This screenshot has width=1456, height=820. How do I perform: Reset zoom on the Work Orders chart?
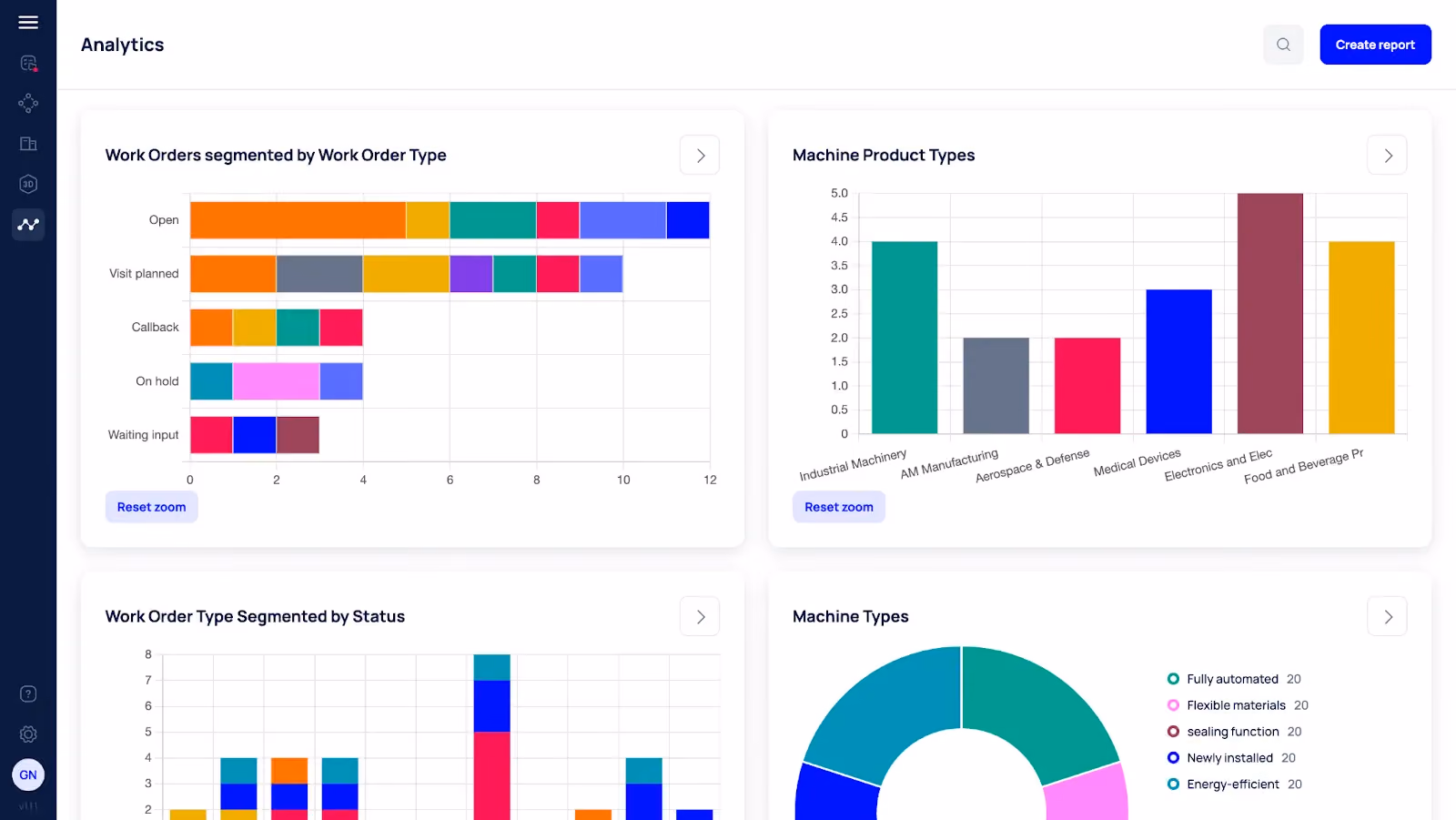[x=151, y=507]
